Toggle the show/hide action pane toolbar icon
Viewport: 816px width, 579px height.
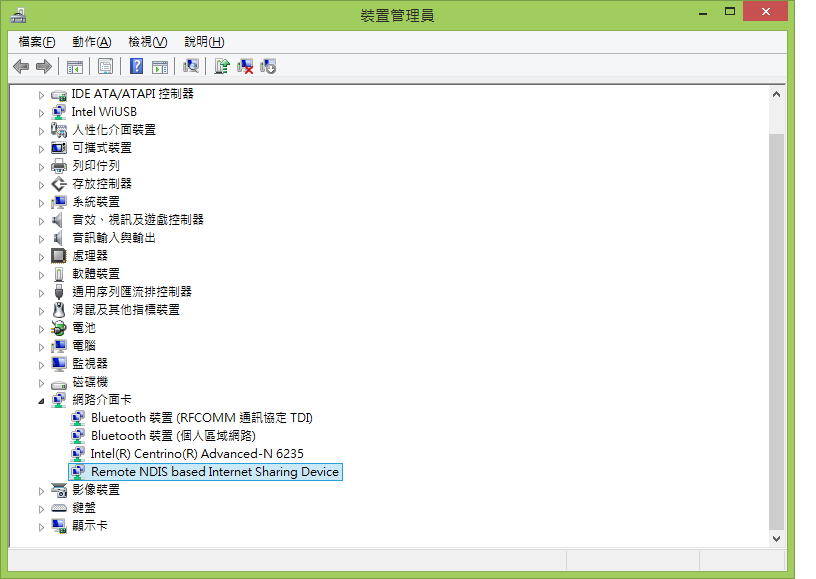(160, 67)
